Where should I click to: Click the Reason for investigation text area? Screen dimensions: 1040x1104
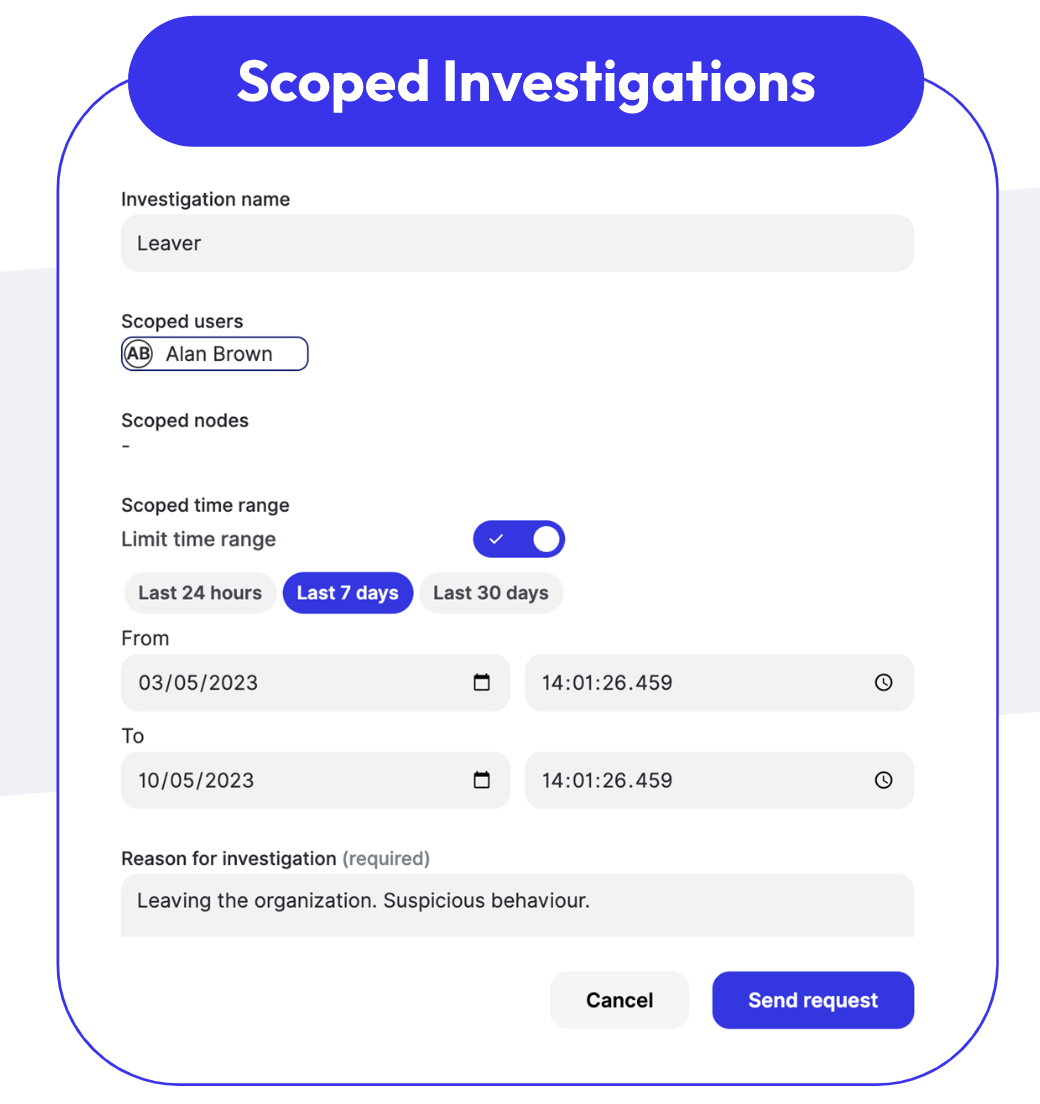point(517,905)
